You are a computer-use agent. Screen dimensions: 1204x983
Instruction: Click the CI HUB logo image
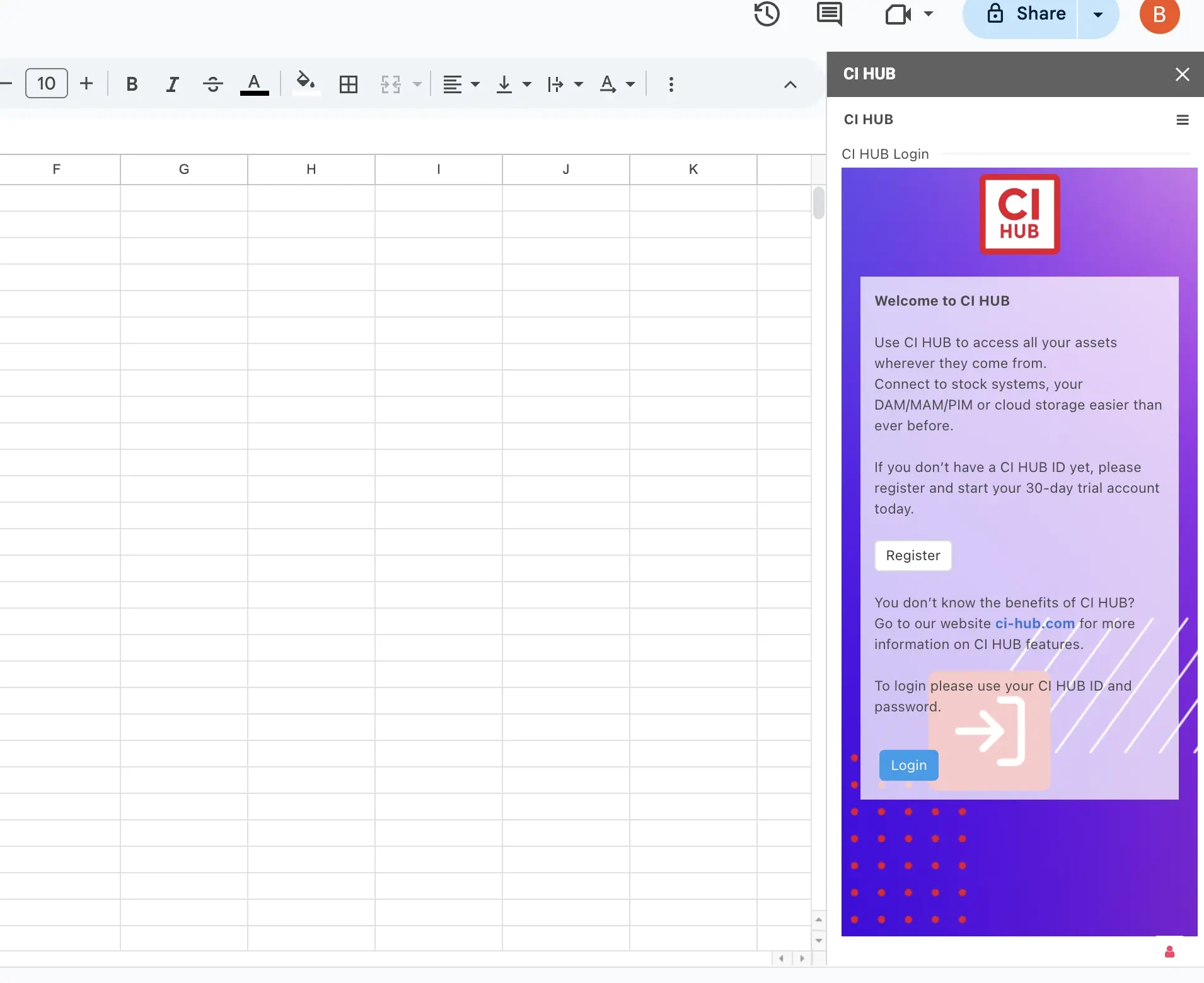tap(1019, 214)
